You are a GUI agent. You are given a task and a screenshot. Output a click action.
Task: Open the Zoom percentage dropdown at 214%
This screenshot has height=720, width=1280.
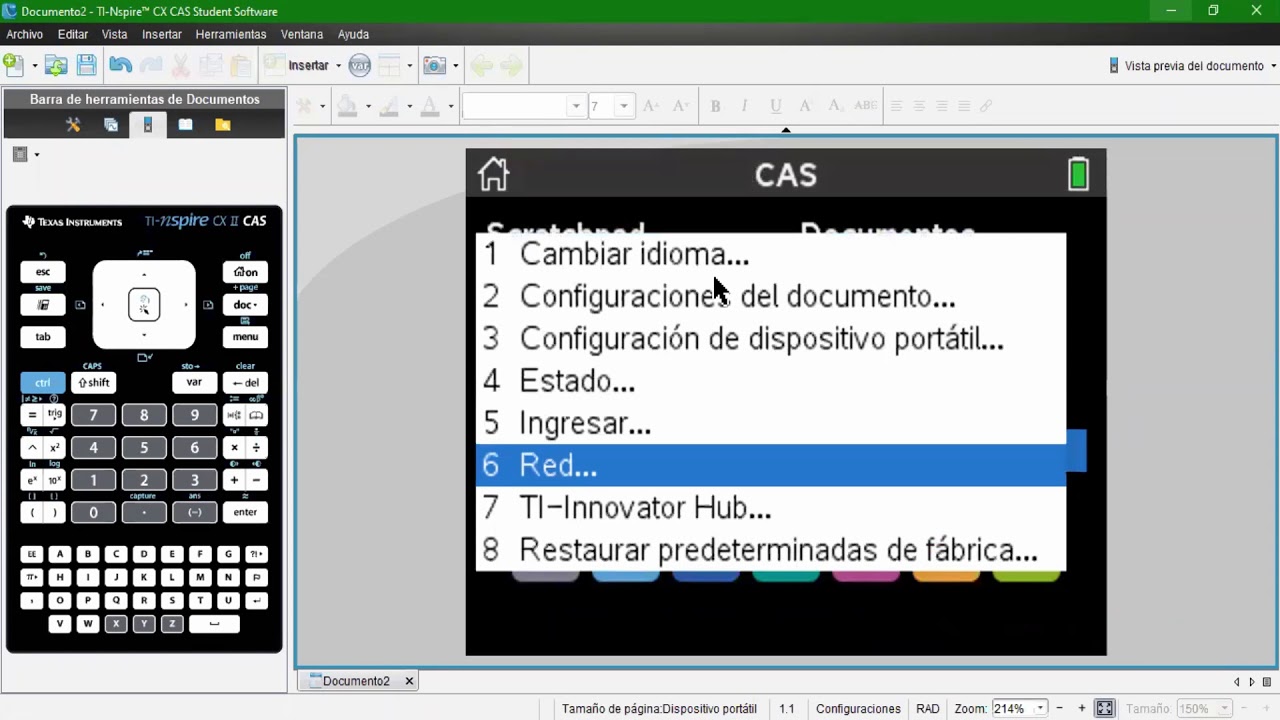(x=1040, y=709)
